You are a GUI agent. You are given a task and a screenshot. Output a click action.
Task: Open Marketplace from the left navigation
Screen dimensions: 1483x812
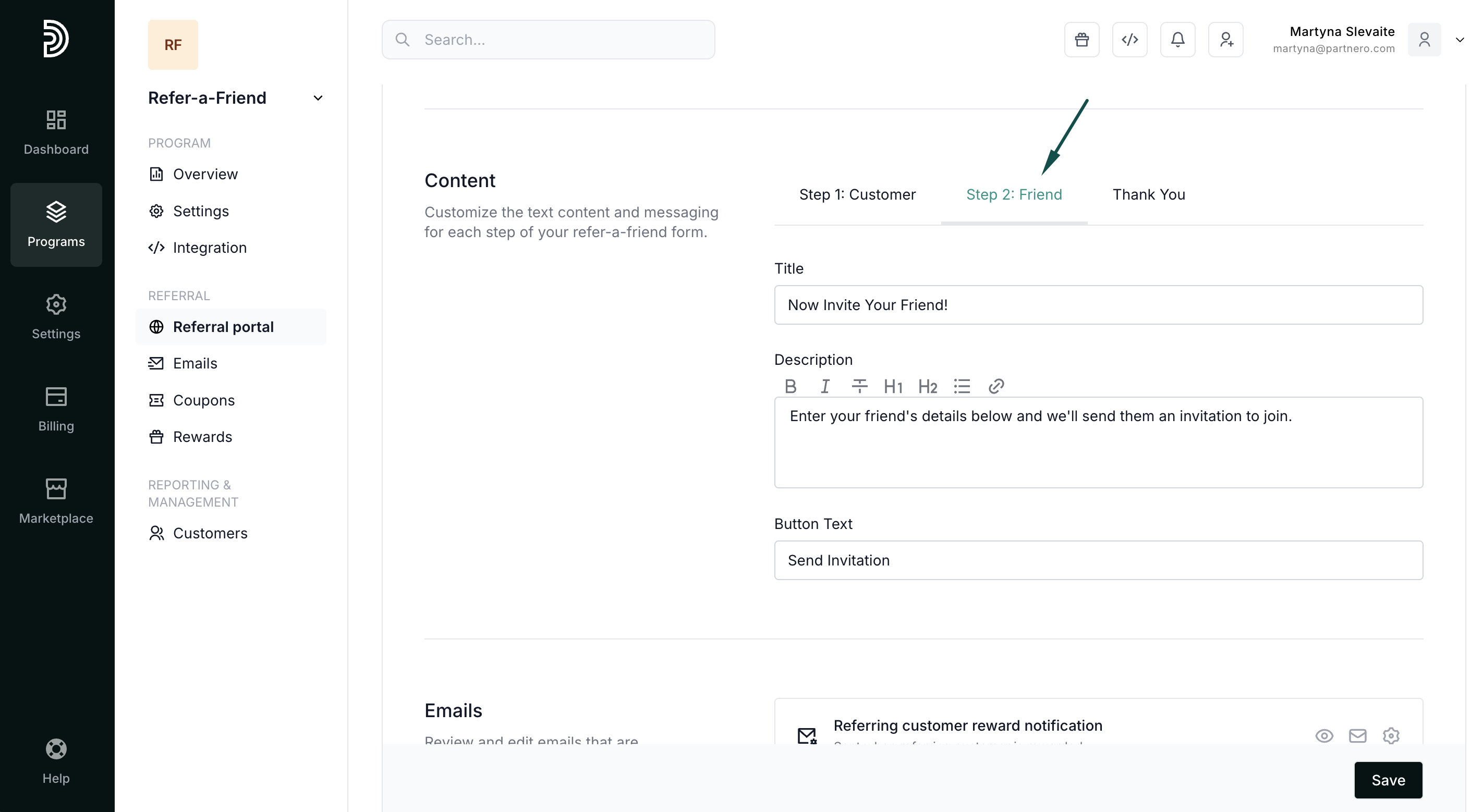point(56,501)
